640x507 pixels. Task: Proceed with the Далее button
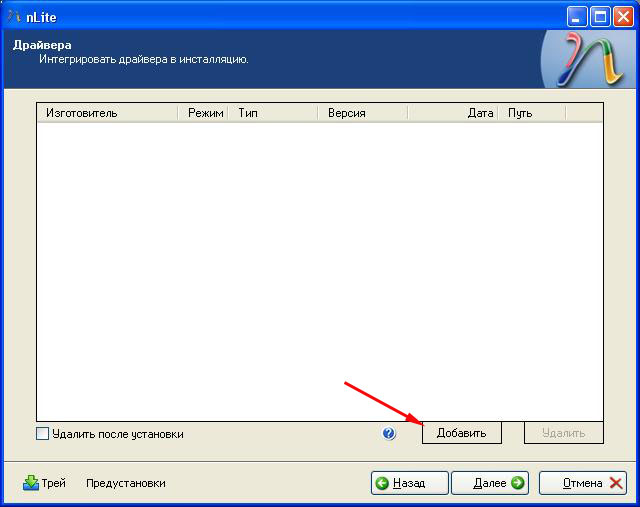(x=490, y=483)
